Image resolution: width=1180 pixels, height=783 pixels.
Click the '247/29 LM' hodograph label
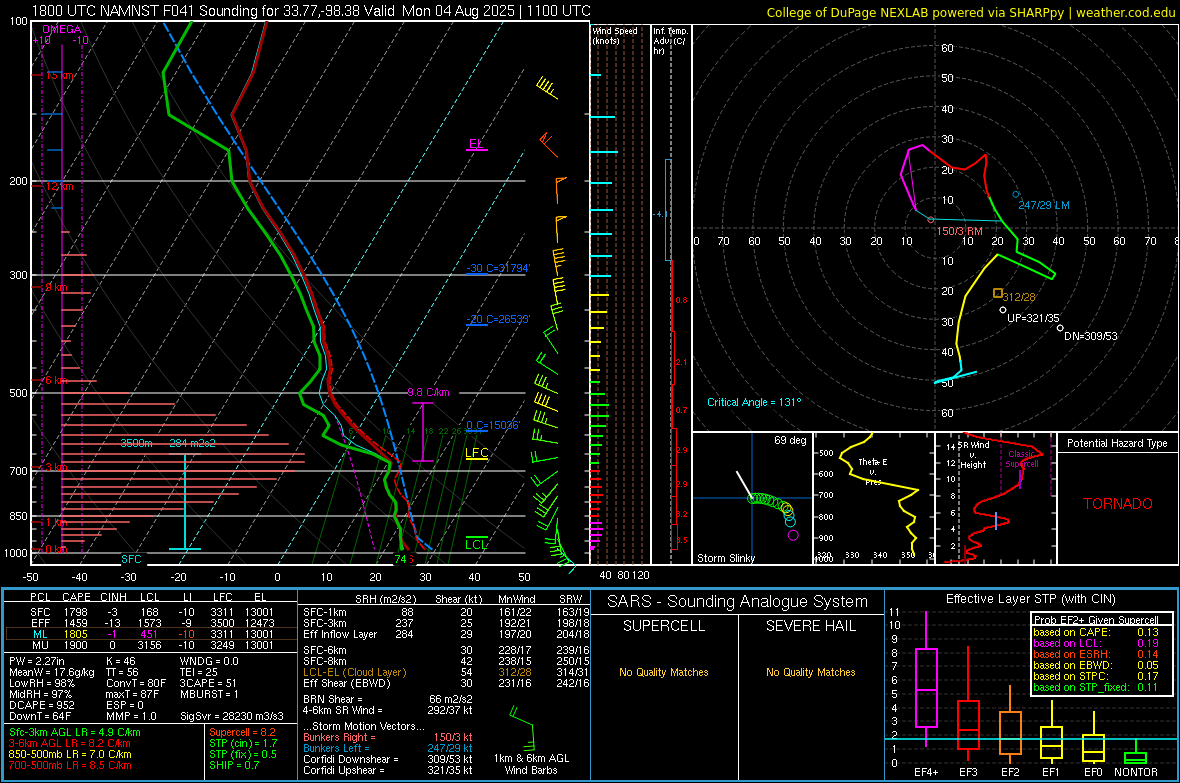point(1044,205)
